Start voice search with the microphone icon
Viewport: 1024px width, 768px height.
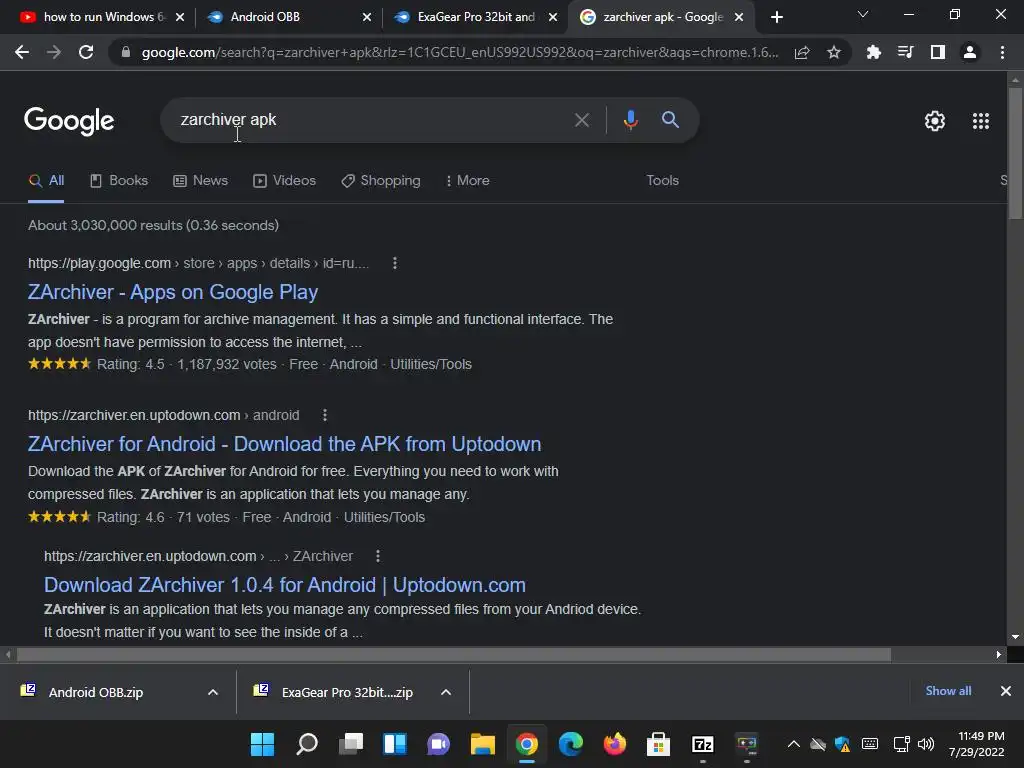pyautogui.click(x=630, y=120)
